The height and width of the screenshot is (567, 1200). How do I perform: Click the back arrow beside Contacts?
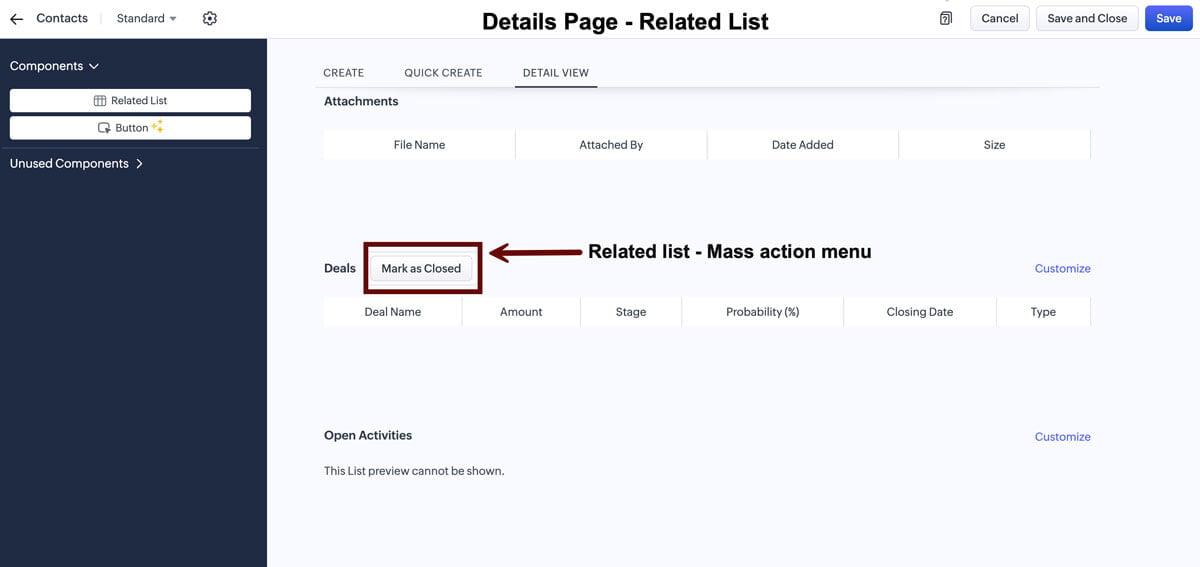pos(16,19)
